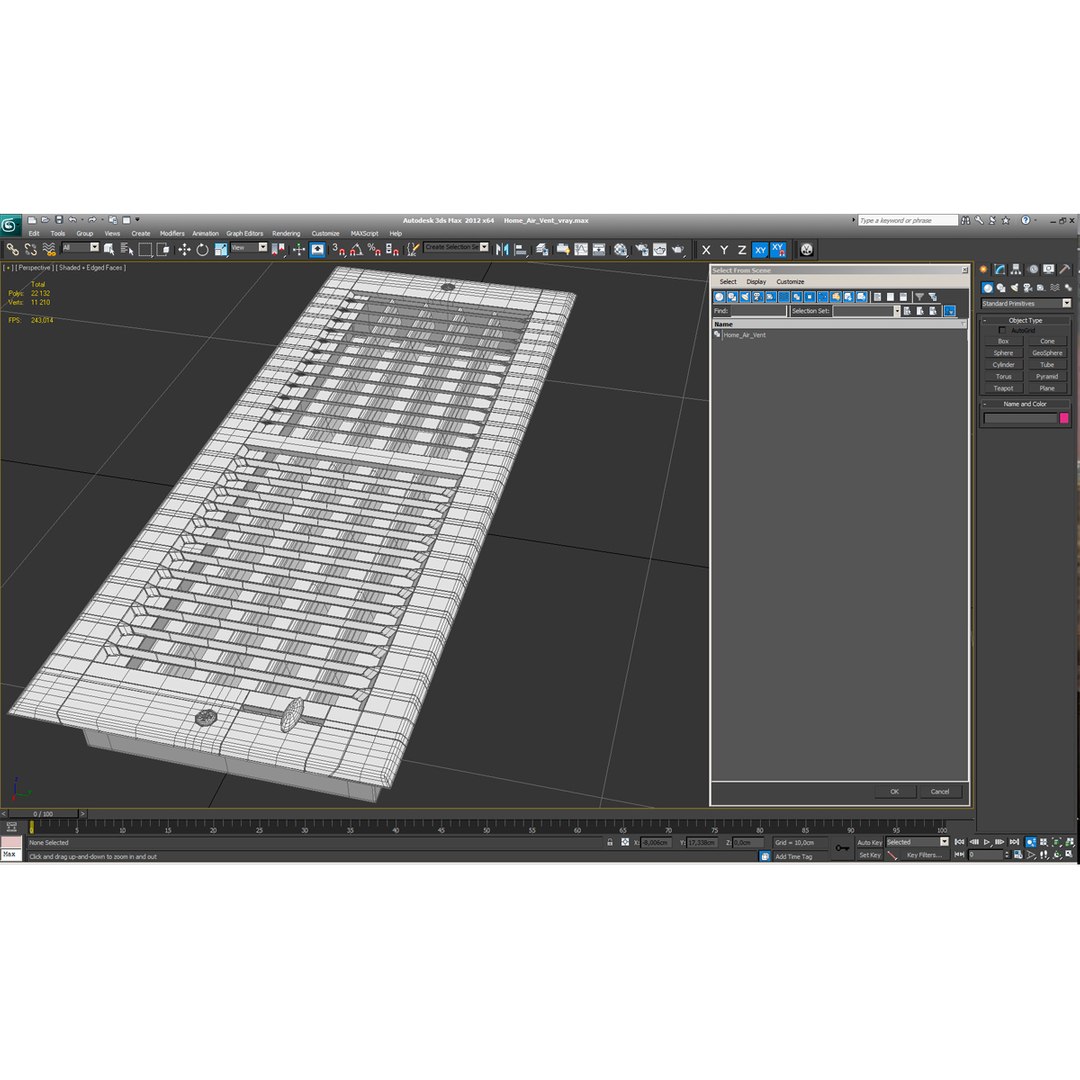Open the Rendering menu
The width and height of the screenshot is (1080, 1080).
[286, 233]
